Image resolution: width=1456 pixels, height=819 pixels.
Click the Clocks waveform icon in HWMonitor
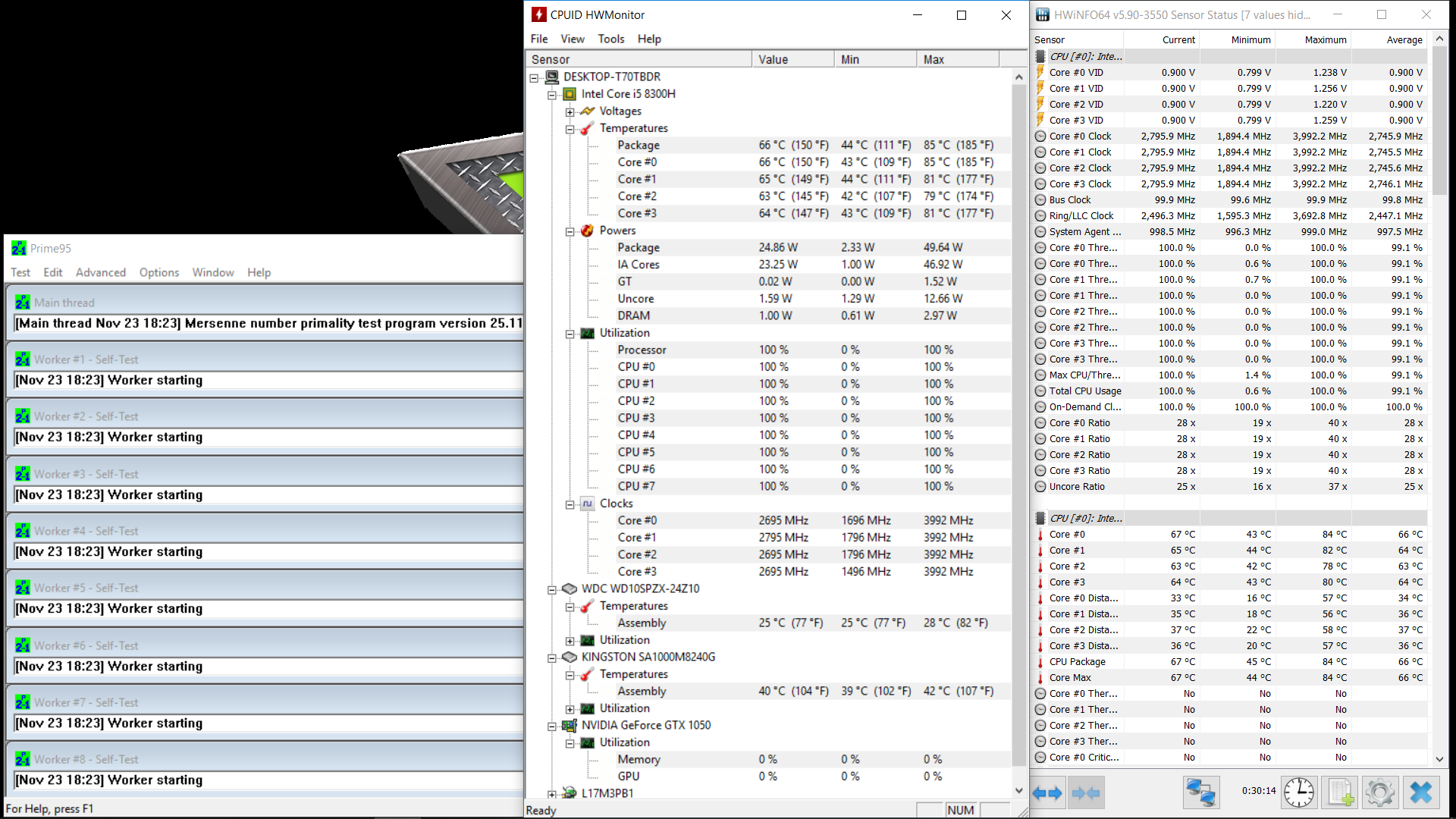[588, 504]
